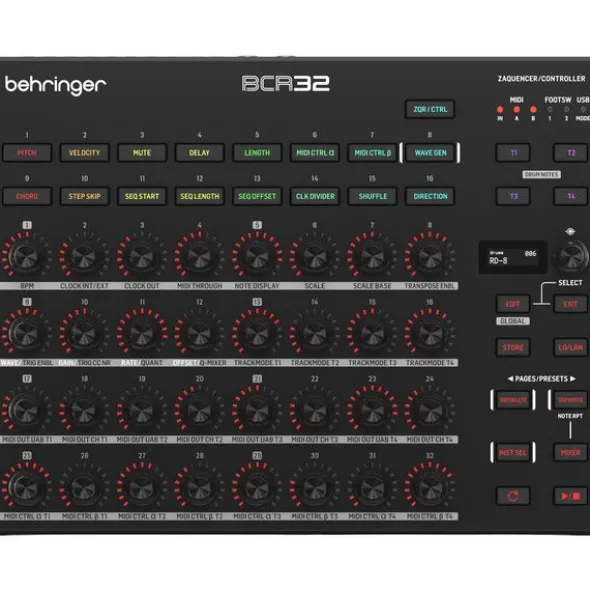590x591 pixels.
Task: Click the GAIN/TRIG CC NR knob
Action: 84,334
